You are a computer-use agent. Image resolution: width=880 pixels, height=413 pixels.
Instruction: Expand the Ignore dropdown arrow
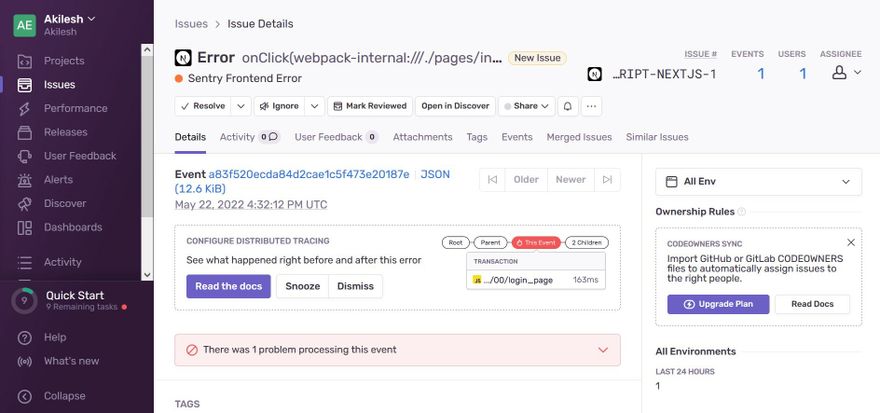pyautogui.click(x=314, y=106)
